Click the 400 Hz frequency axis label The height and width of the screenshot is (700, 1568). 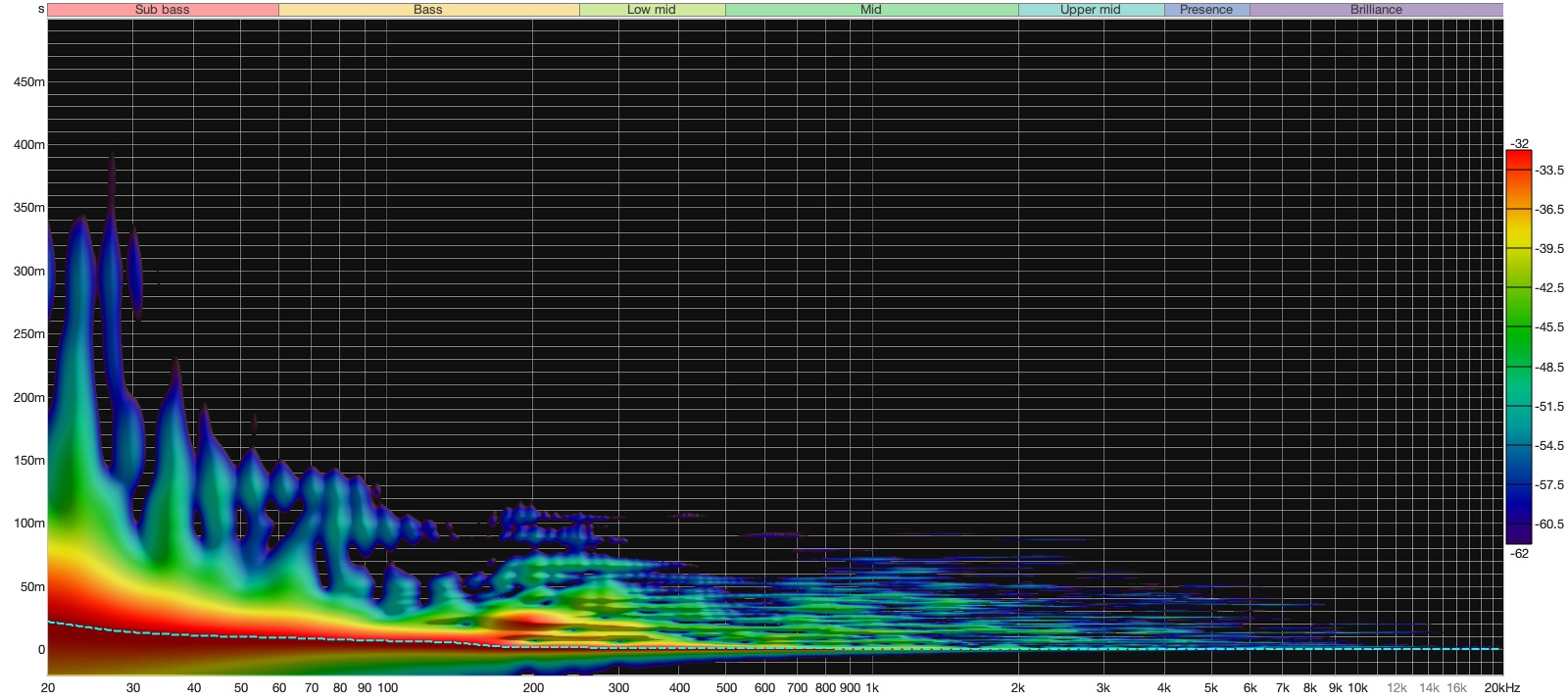[x=679, y=687]
